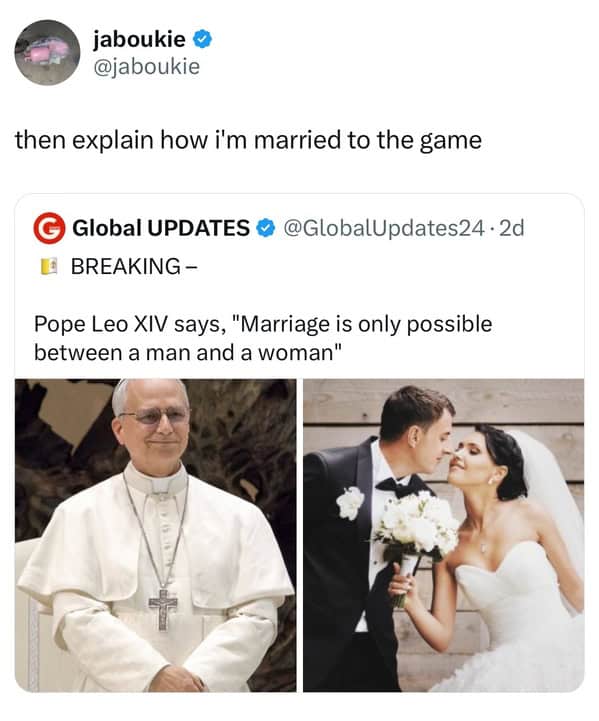This screenshot has height=721, width=599.
Task: Click jaboukie's blue verified badge
Action: 202,39
